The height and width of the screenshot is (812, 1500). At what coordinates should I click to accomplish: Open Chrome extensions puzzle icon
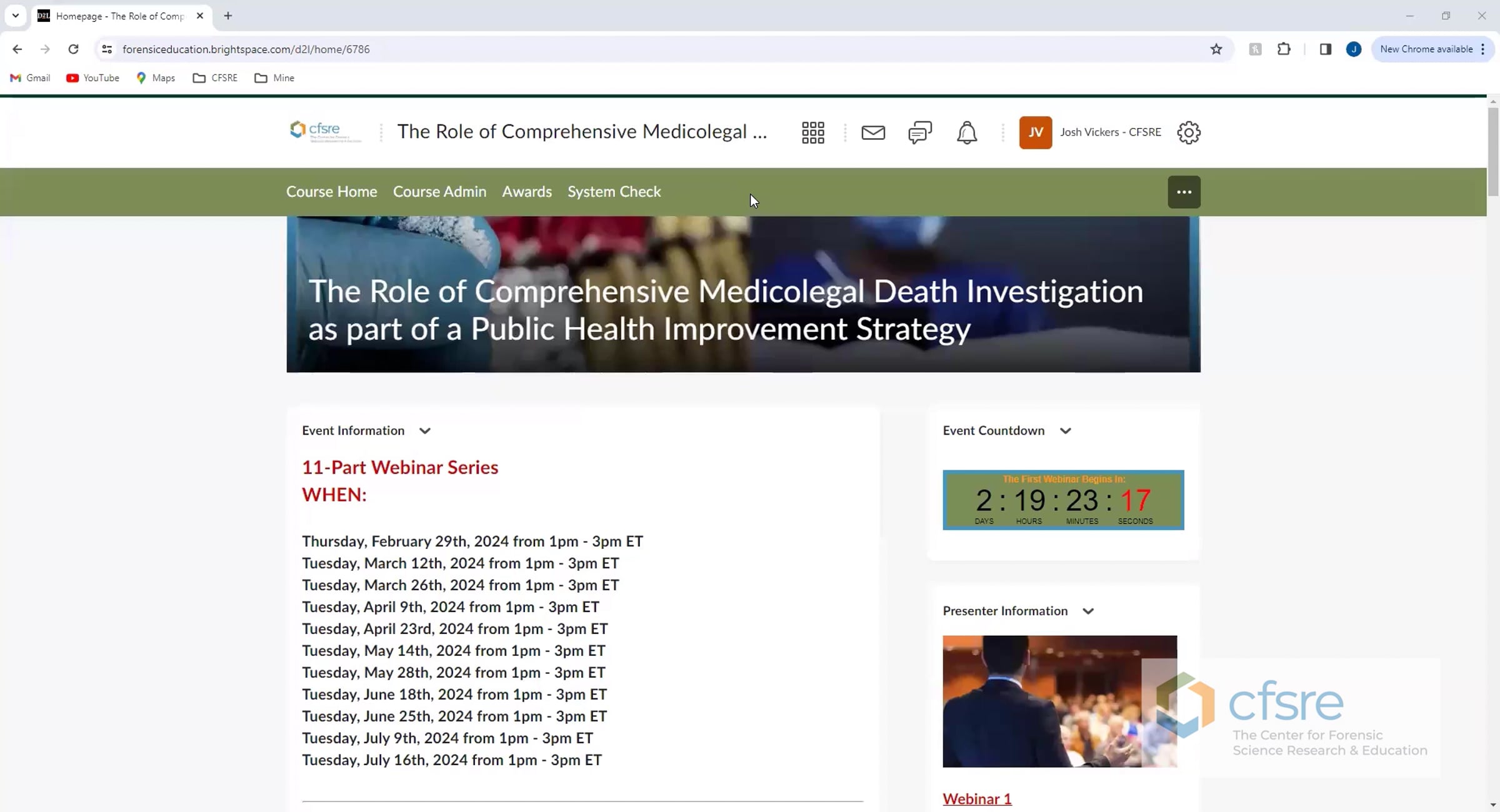(1284, 49)
